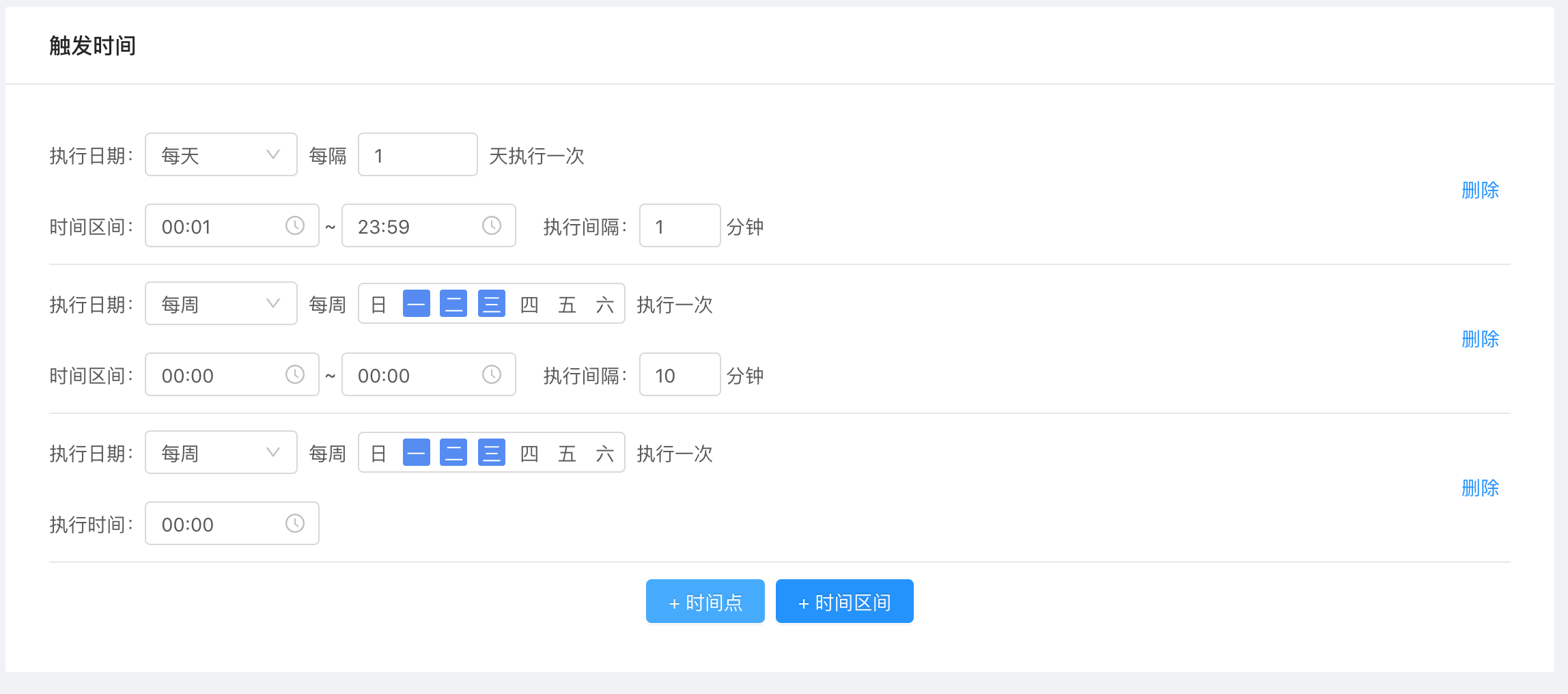Toggle 四 (Thursday) in the second section

[529, 304]
